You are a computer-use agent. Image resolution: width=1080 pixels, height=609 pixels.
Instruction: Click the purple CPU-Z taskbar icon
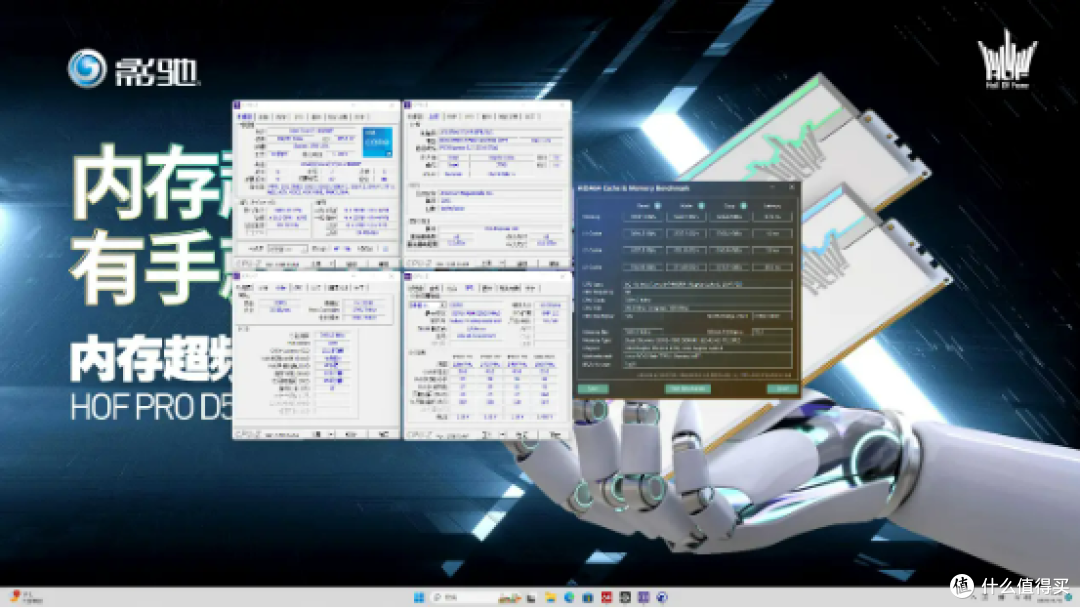tap(643, 597)
